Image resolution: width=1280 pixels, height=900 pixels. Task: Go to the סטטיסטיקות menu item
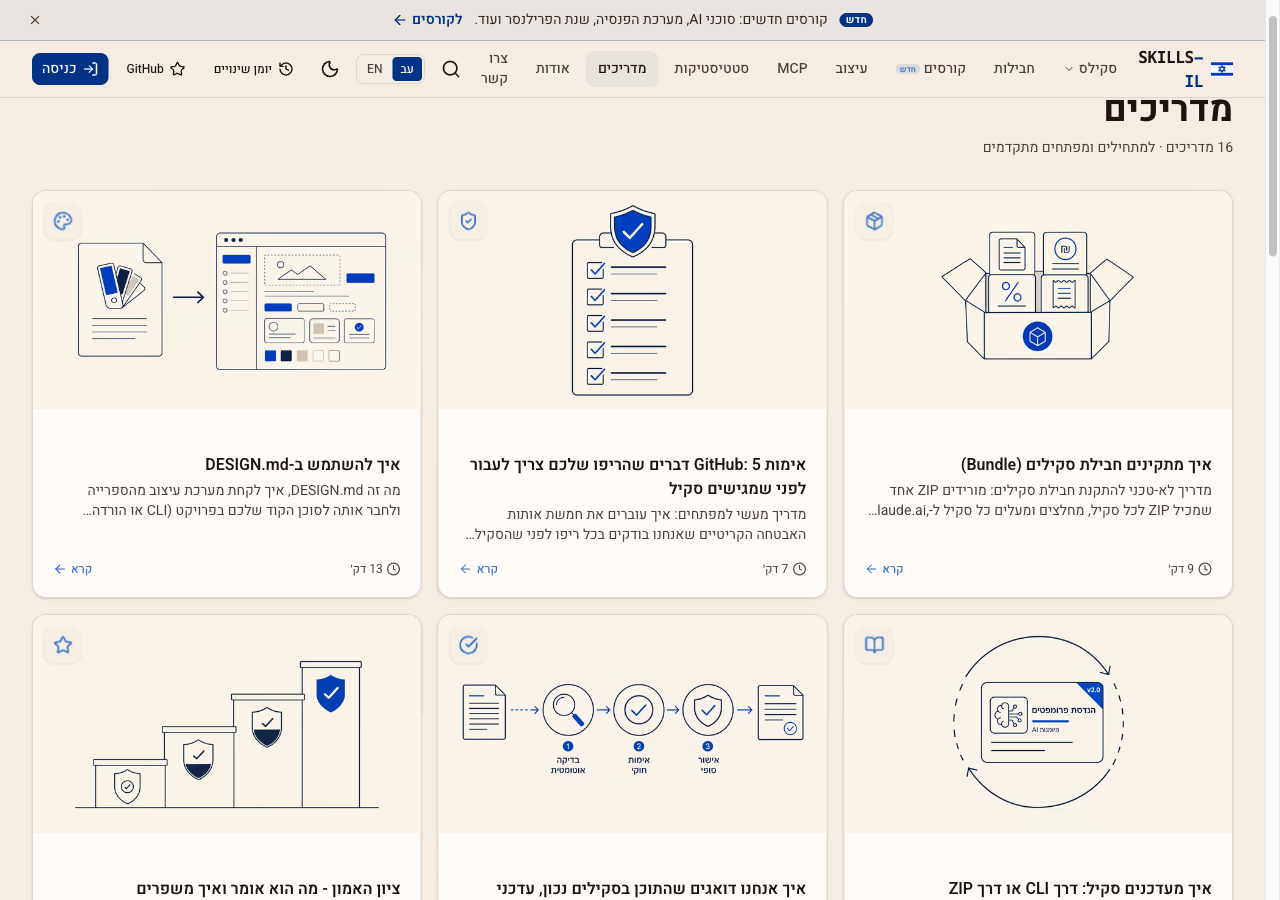pyautogui.click(x=712, y=69)
